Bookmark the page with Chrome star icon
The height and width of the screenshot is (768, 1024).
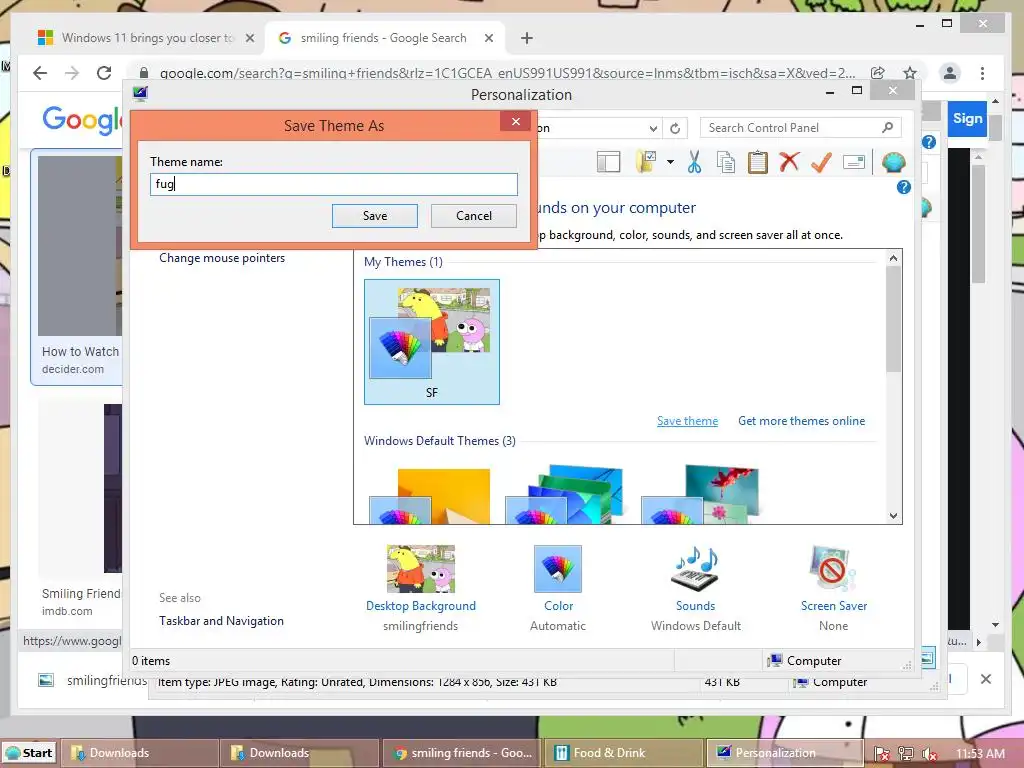(910, 73)
